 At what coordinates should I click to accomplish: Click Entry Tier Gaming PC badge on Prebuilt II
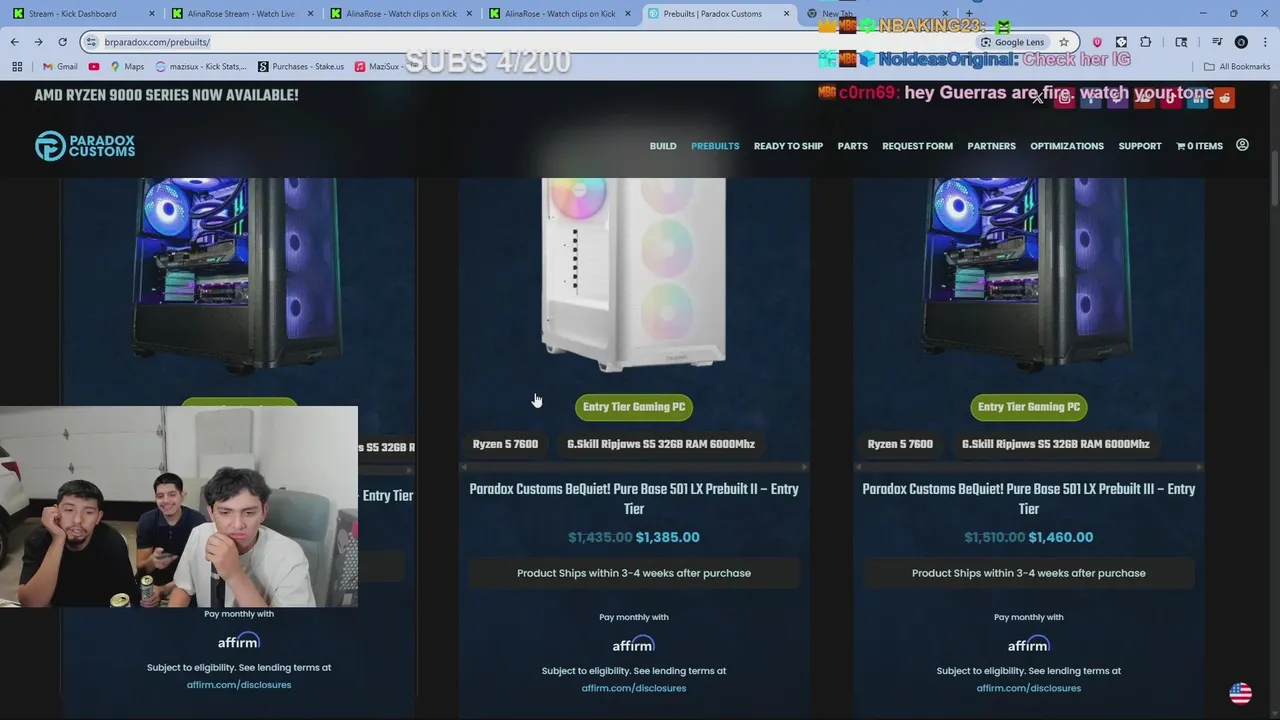pos(634,407)
